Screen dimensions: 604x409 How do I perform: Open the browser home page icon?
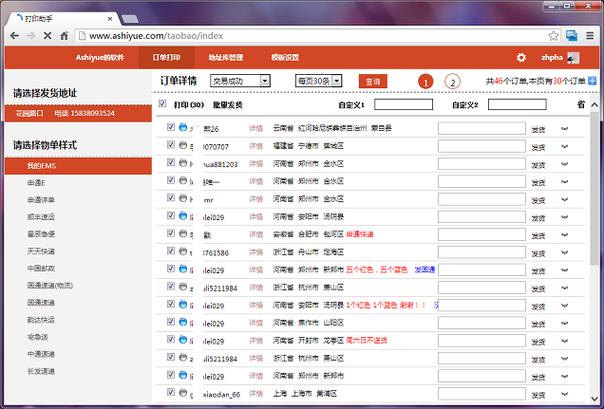[64, 36]
